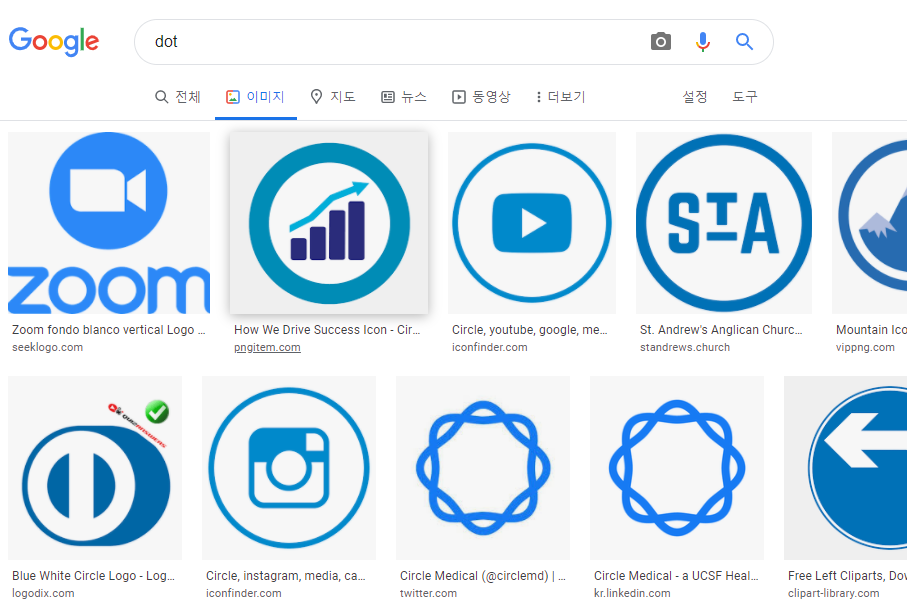Switch to the 전체 tab
Screen dimensions: 907x612
[178, 97]
